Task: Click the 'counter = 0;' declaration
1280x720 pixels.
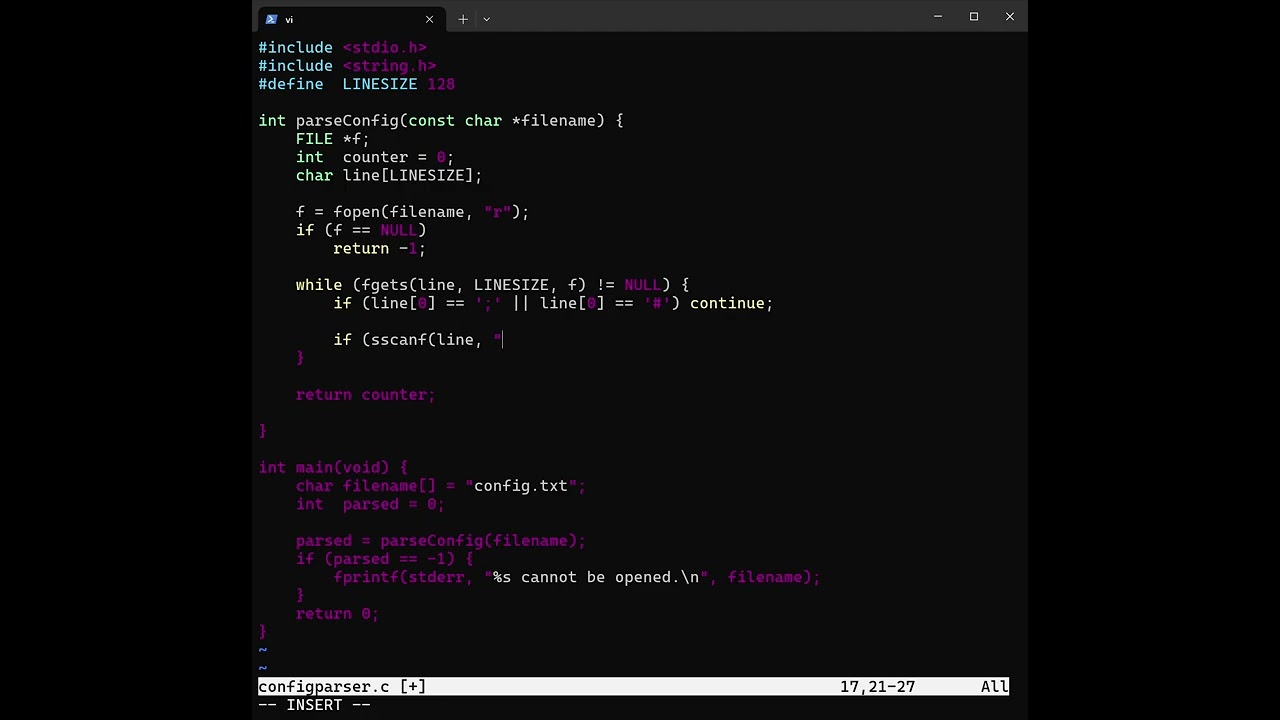Action: click(x=398, y=157)
